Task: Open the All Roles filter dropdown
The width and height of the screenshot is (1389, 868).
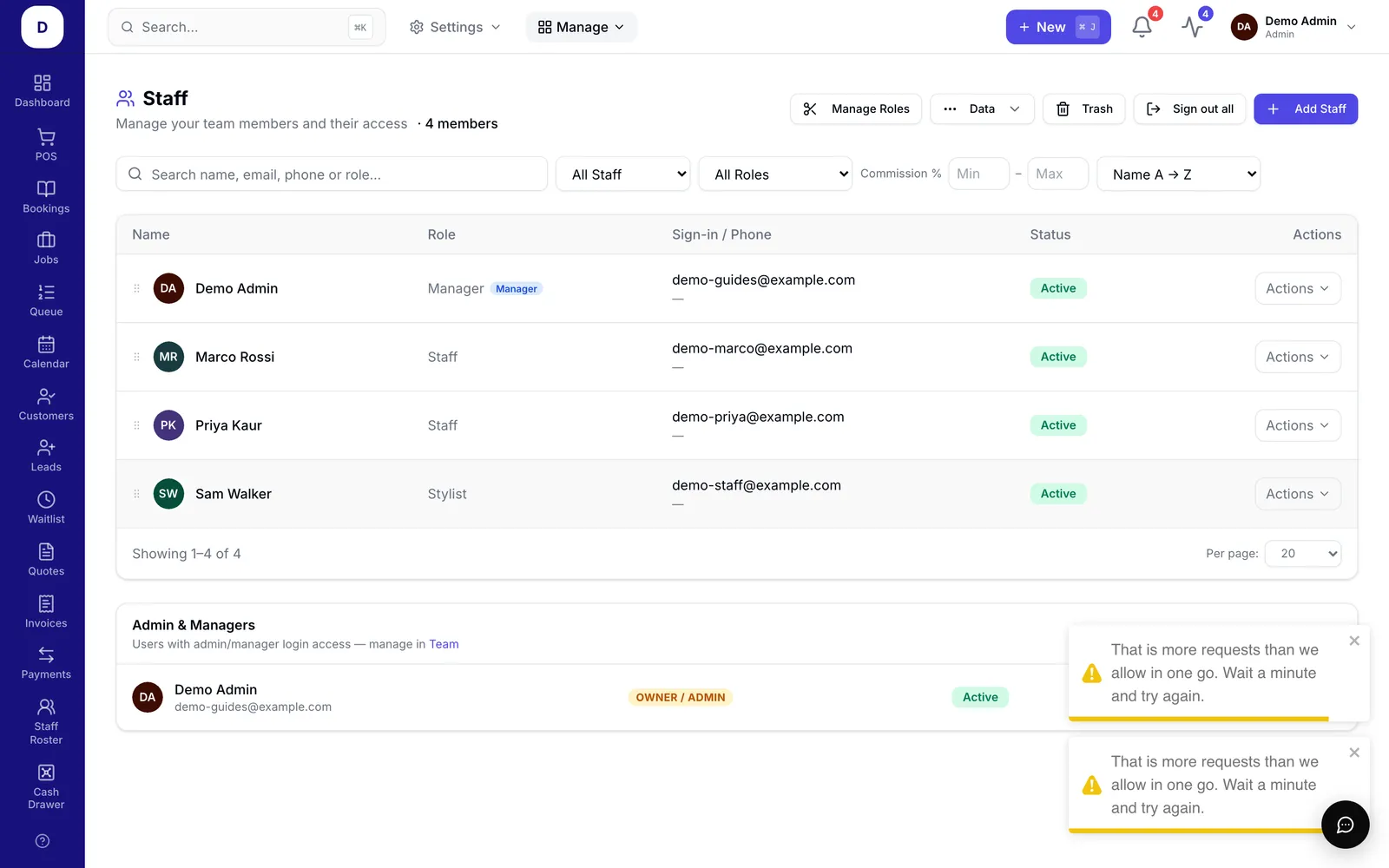Action: [775, 174]
